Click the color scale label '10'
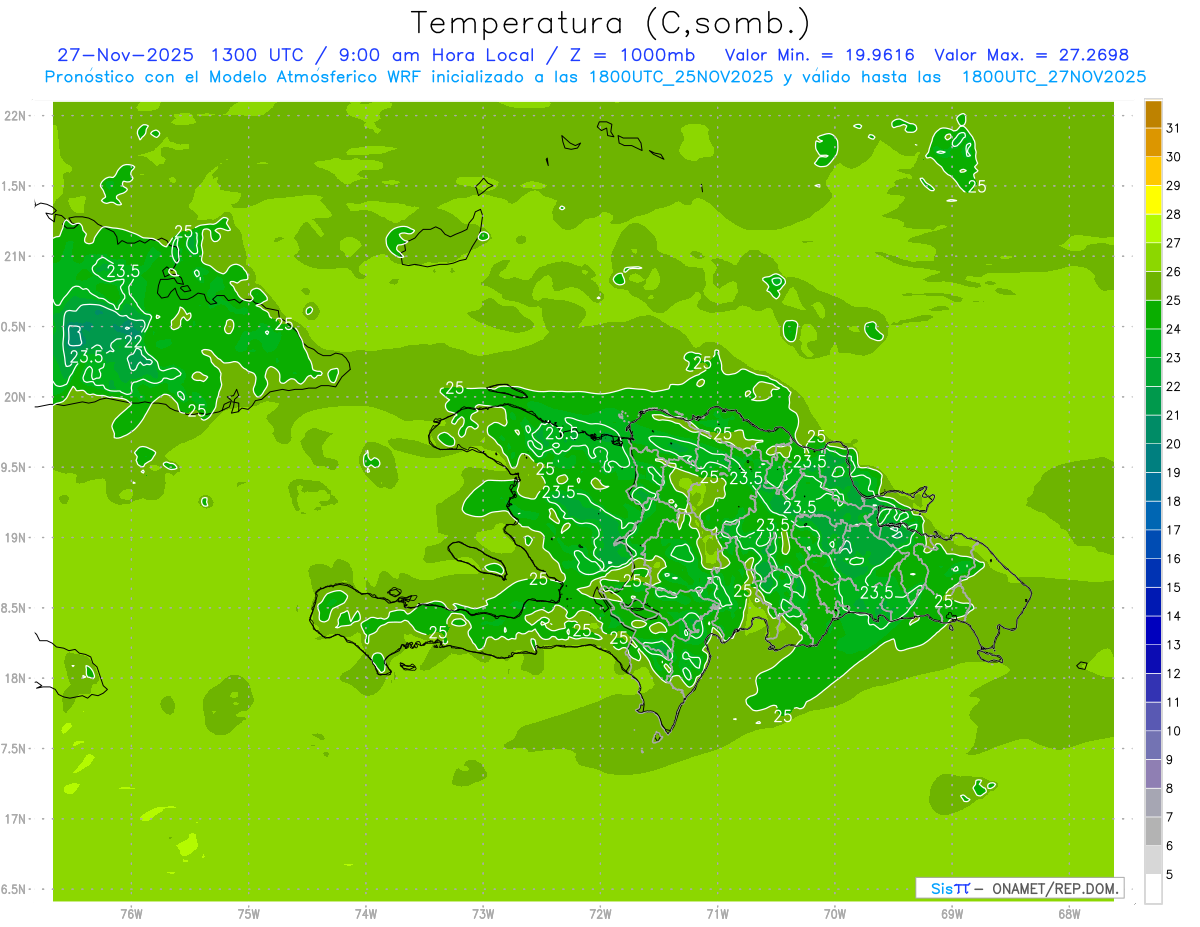This screenshot has width=1200, height=927. coord(1173,731)
